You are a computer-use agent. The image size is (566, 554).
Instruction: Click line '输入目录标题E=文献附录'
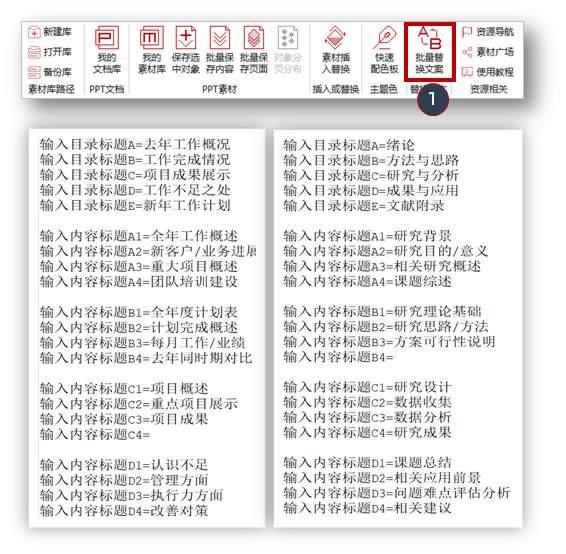point(363,205)
